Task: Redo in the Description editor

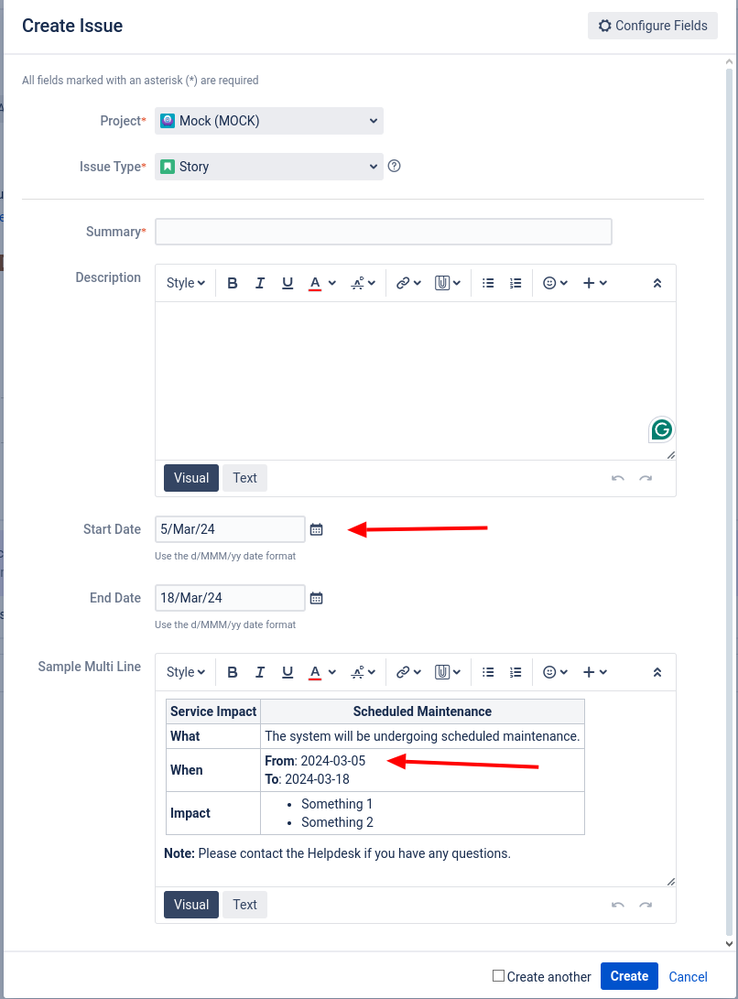Action: click(x=646, y=478)
